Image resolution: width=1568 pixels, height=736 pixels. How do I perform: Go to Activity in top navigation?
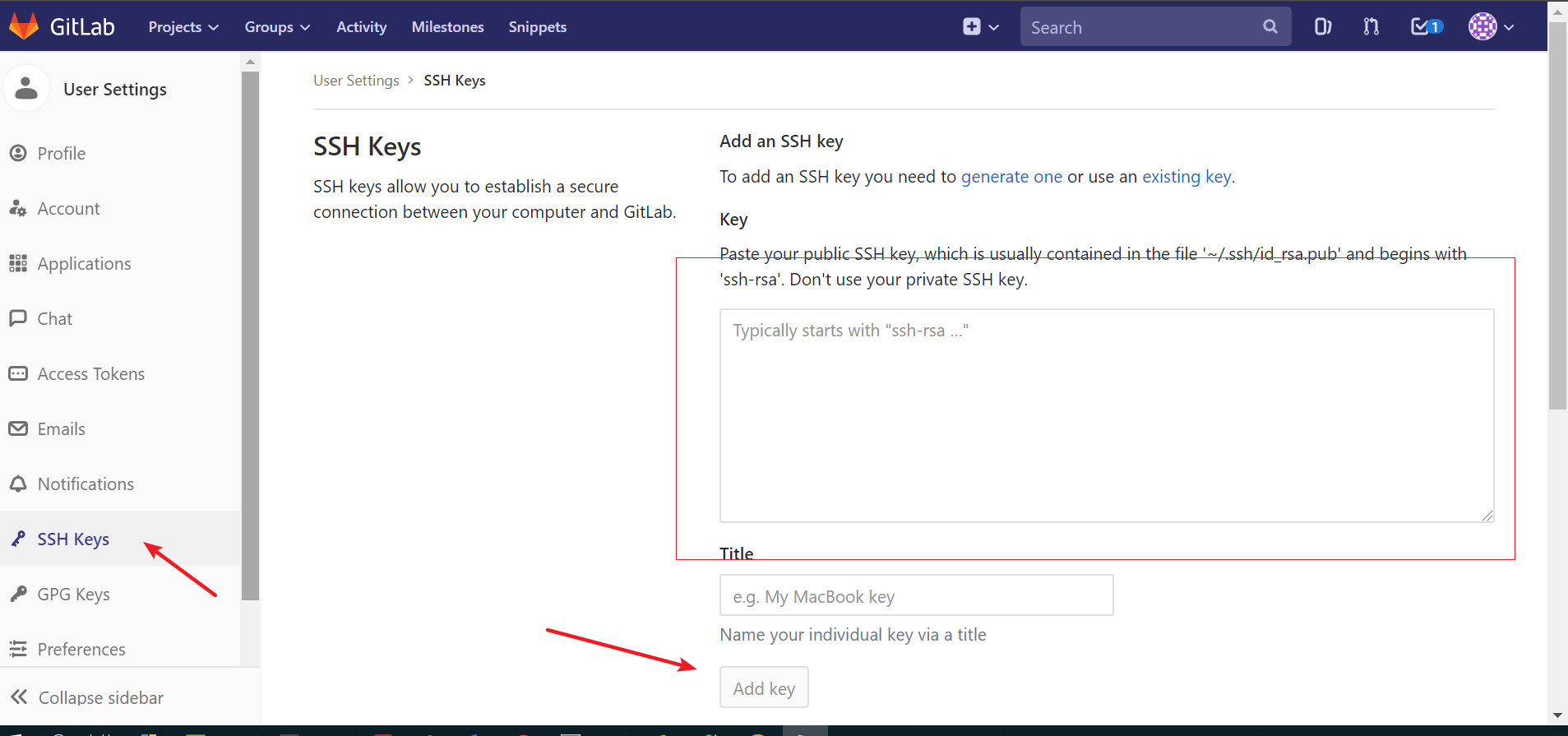[x=361, y=27]
